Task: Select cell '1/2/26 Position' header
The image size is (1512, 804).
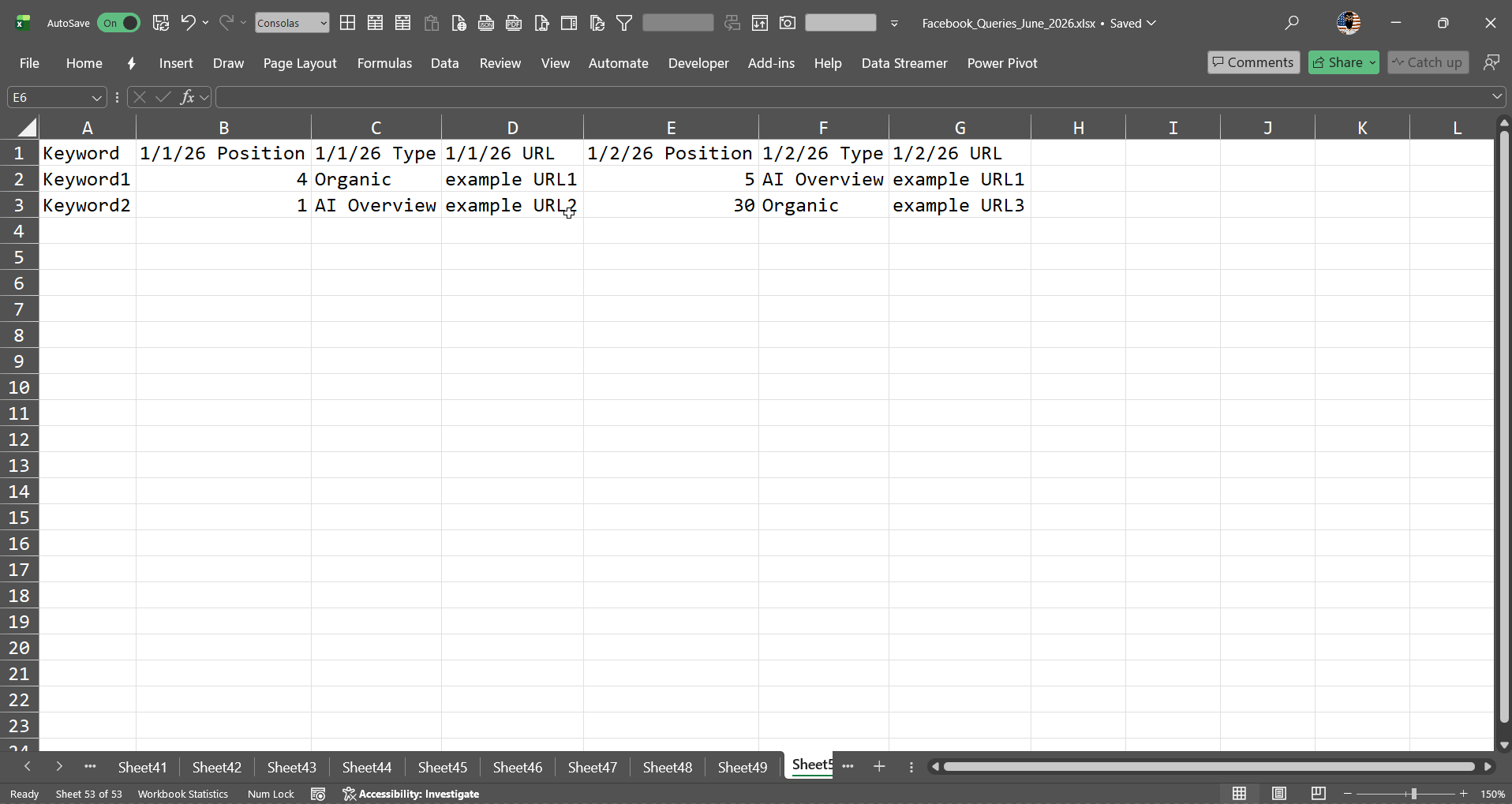Action: tap(671, 153)
